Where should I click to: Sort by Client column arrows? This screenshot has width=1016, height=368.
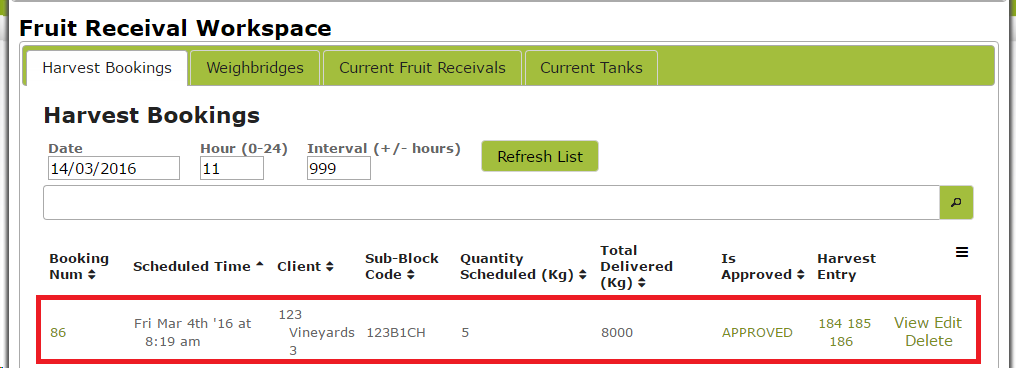click(329, 266)
